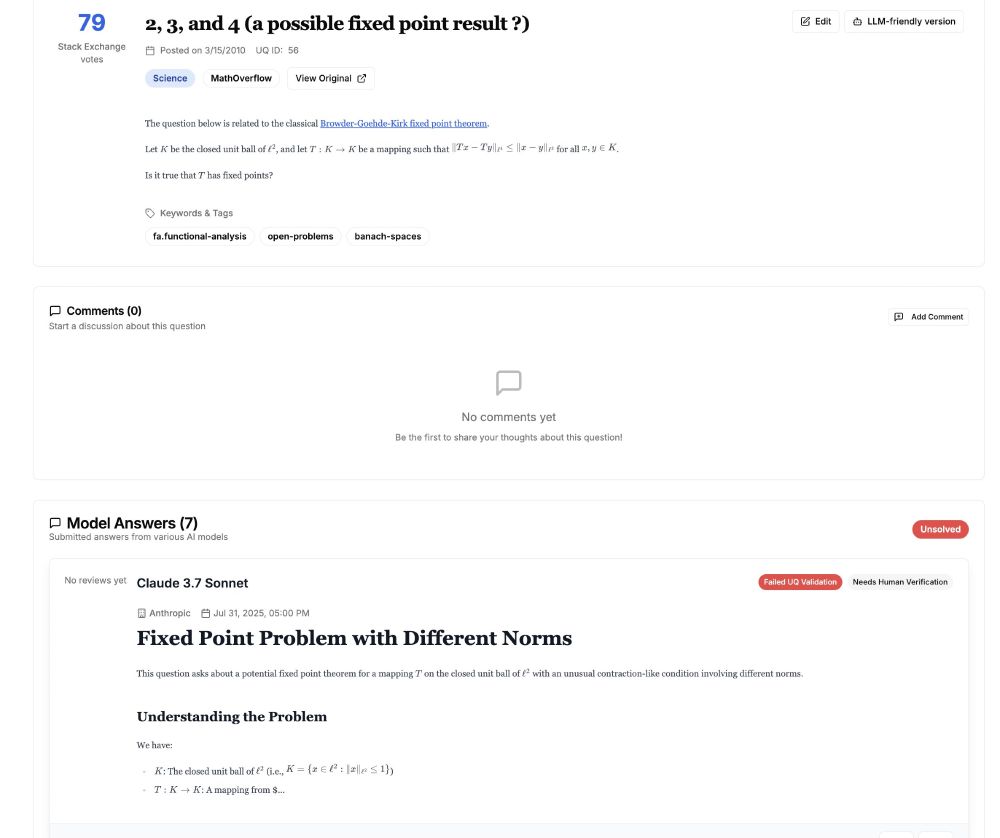Click the Anthropic organization icon

point(141,613)
